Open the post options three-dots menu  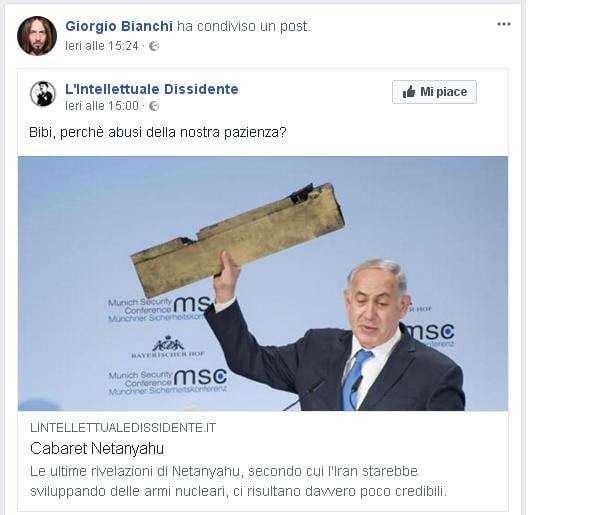504,24
